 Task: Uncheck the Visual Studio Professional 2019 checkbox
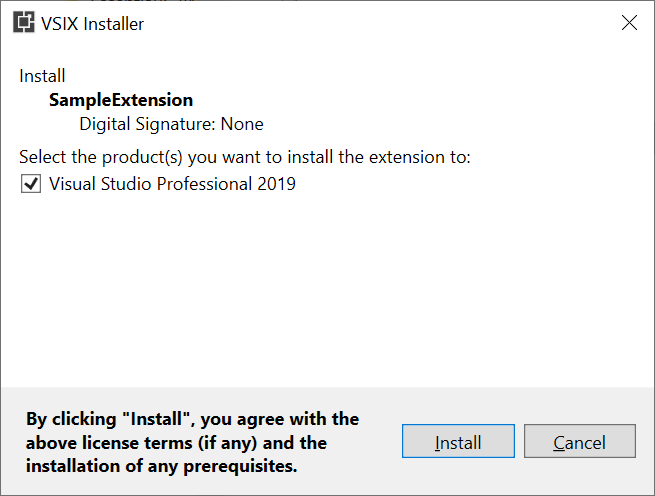coord(31,184)
